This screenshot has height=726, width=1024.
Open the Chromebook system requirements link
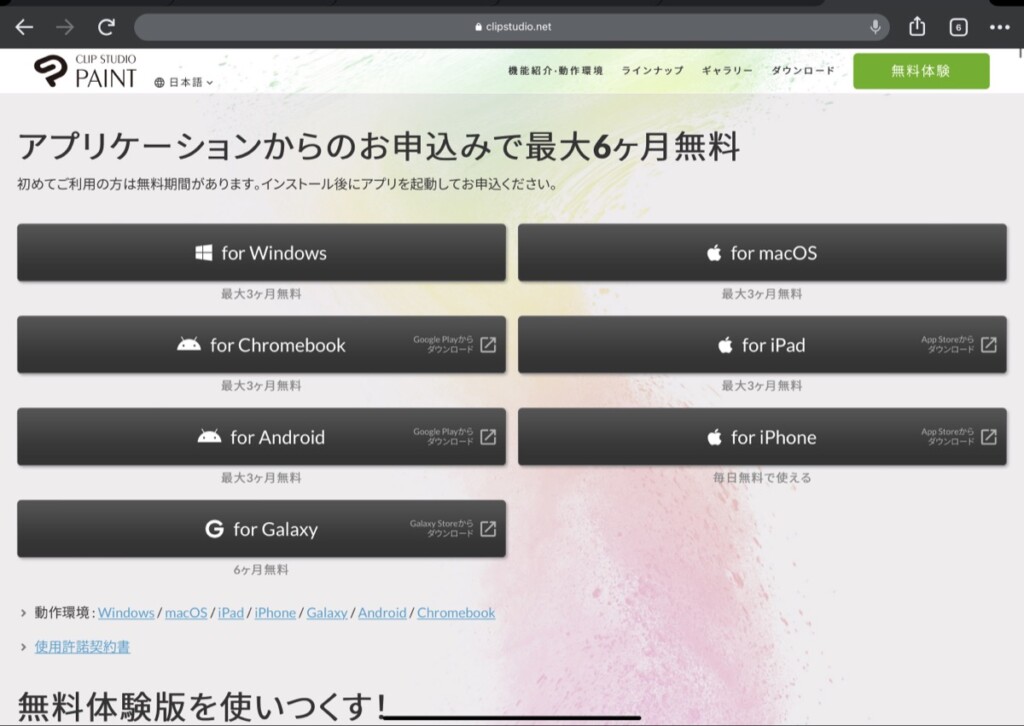click(456, 613)
